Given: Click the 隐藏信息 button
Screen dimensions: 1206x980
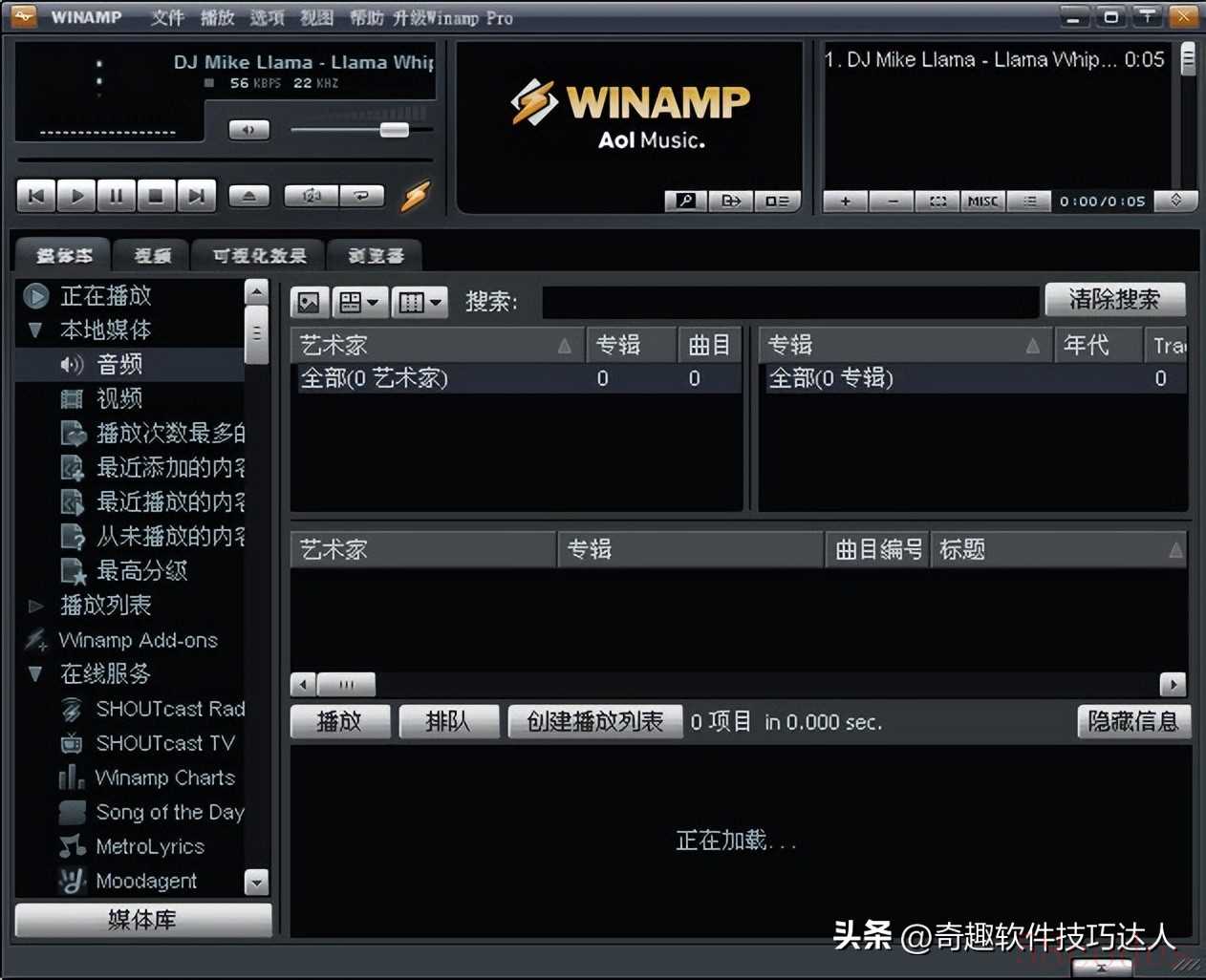Looking at the screenshot, I should coord(1133,721).
